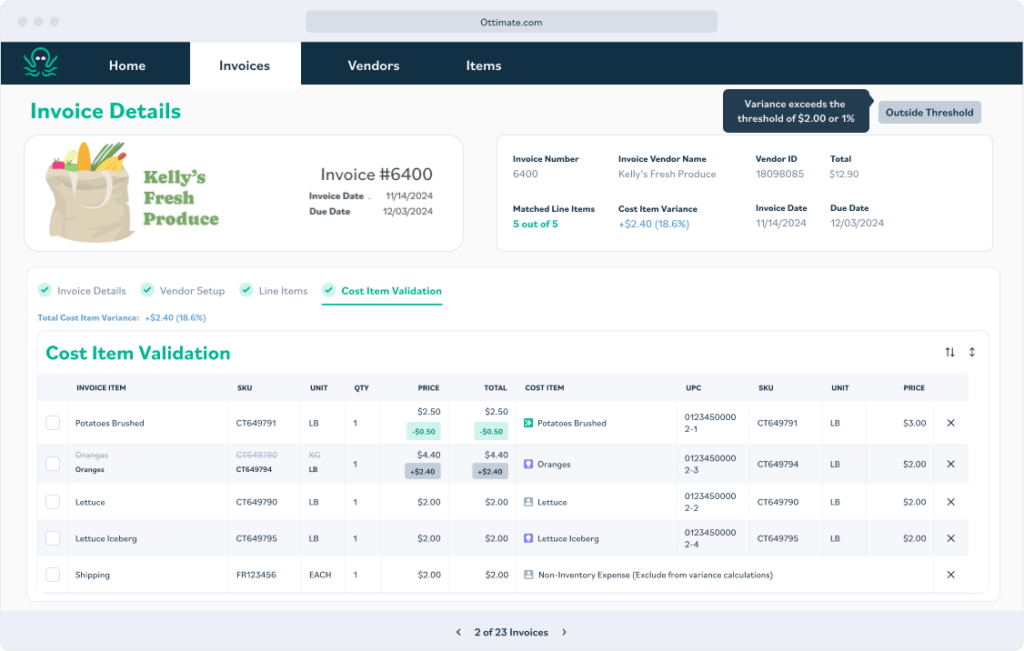Viewport: 1024px width, 651px height.
Task: Remove the Potatoes Brushed cost item match
Action: click(x=951, y=423)
